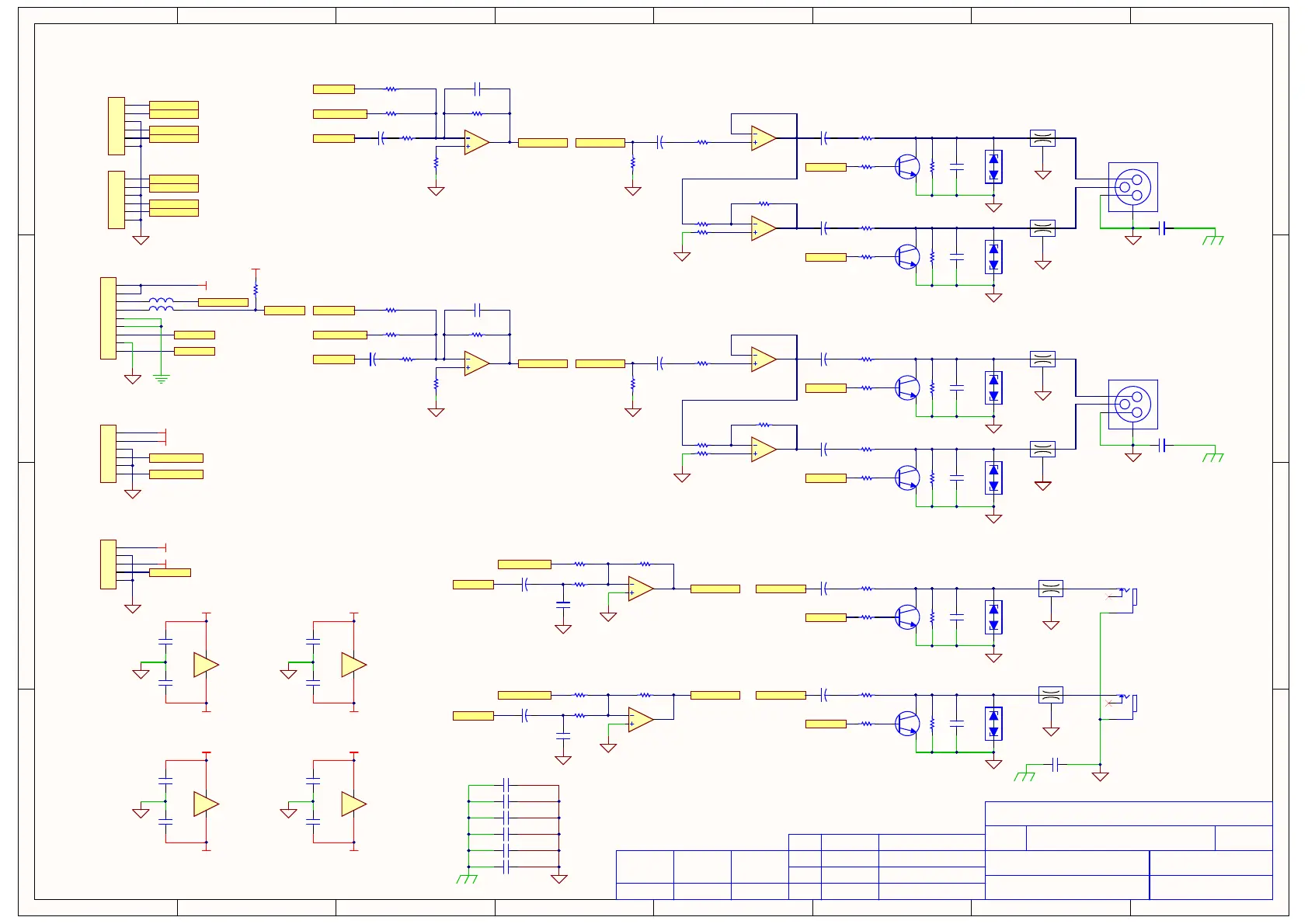Select the topmost transistor in the first output channel
The width and height of the screenshot is (1308, 924).
[x=906, y=167]
